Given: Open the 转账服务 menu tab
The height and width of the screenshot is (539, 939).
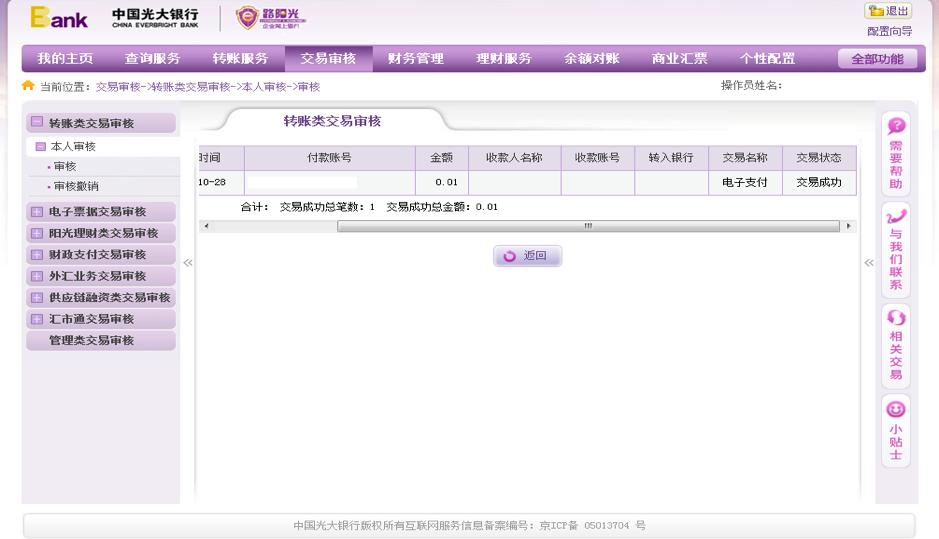Looking at the screenshot, I should tap(240, 59).
